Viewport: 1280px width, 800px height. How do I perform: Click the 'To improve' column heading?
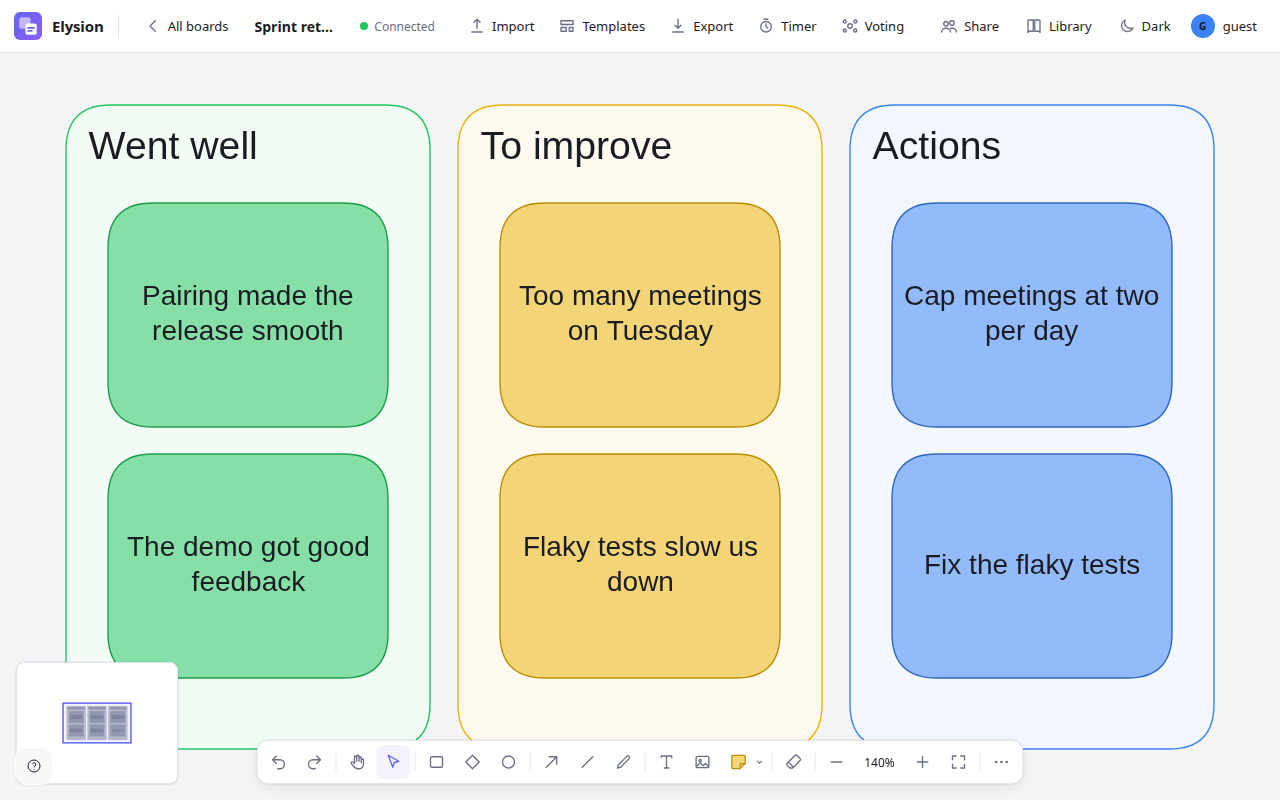click(576, 146)
